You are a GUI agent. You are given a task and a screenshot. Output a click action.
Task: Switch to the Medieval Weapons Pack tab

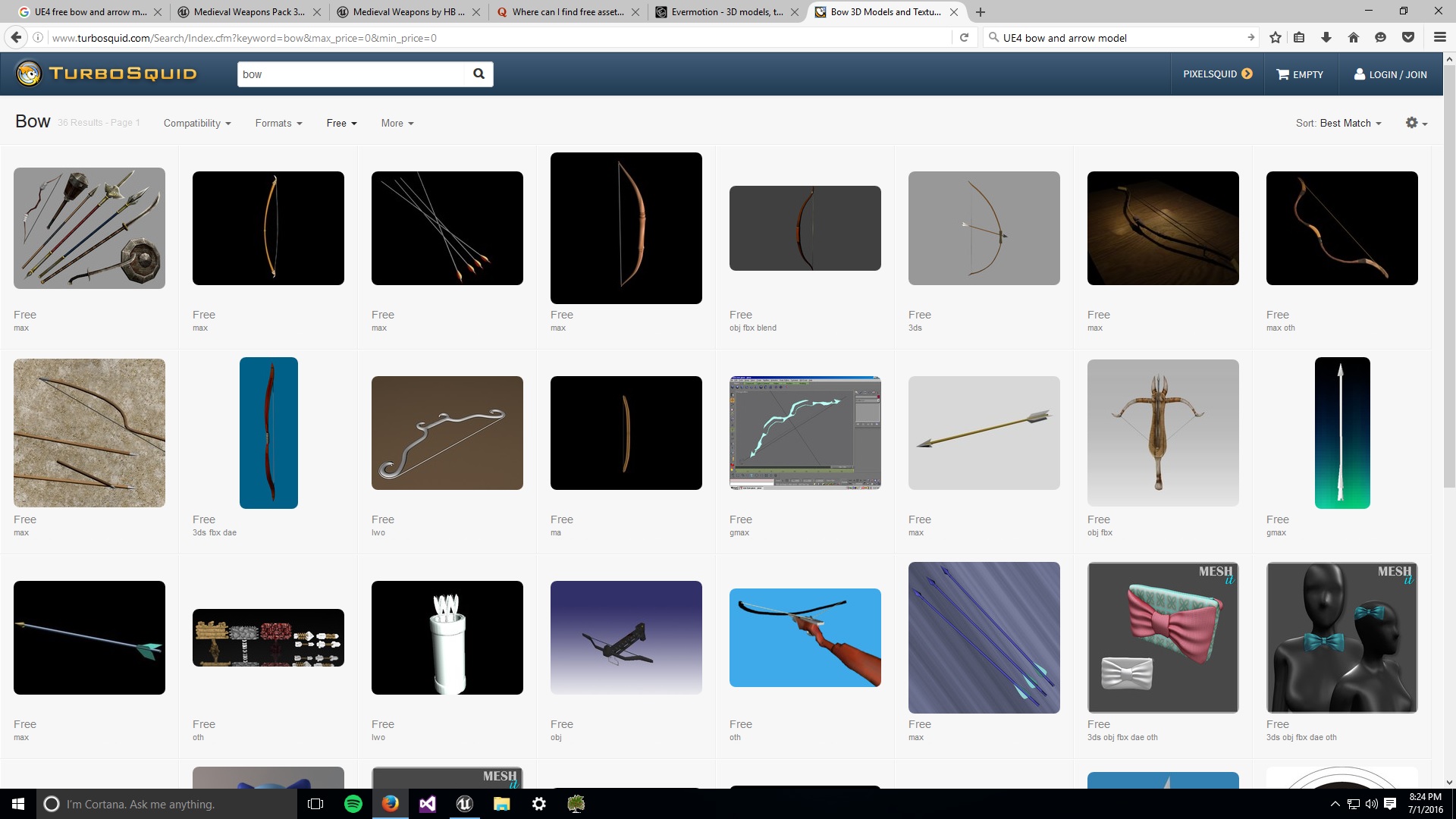pos(248,12)
